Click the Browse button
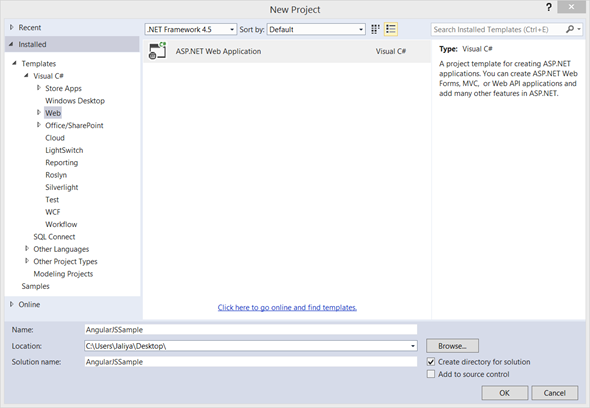 452,346
